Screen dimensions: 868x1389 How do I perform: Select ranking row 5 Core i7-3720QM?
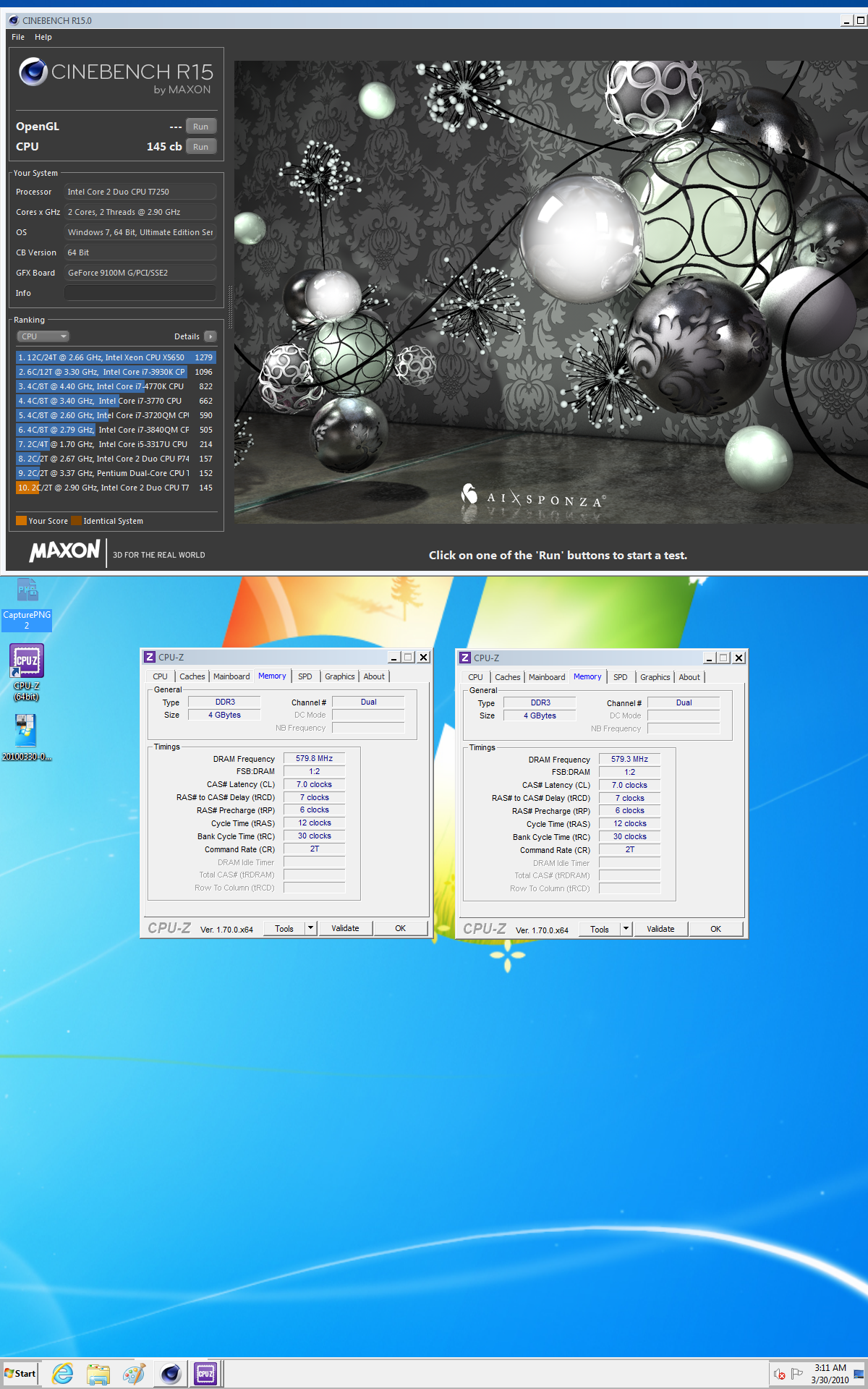[x=116, y=415]
